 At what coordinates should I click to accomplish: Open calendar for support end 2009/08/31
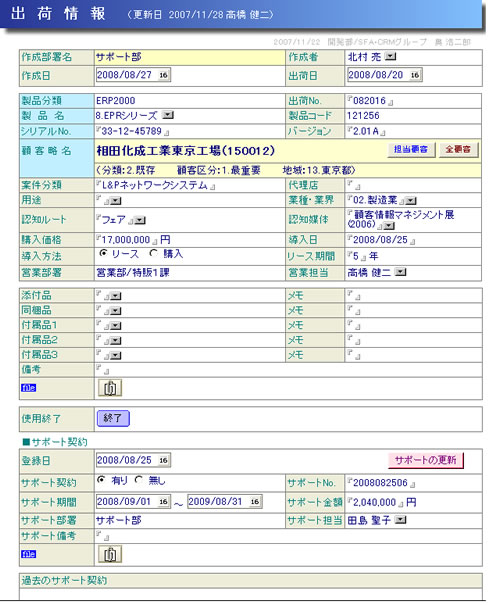(x=255, y=502)
